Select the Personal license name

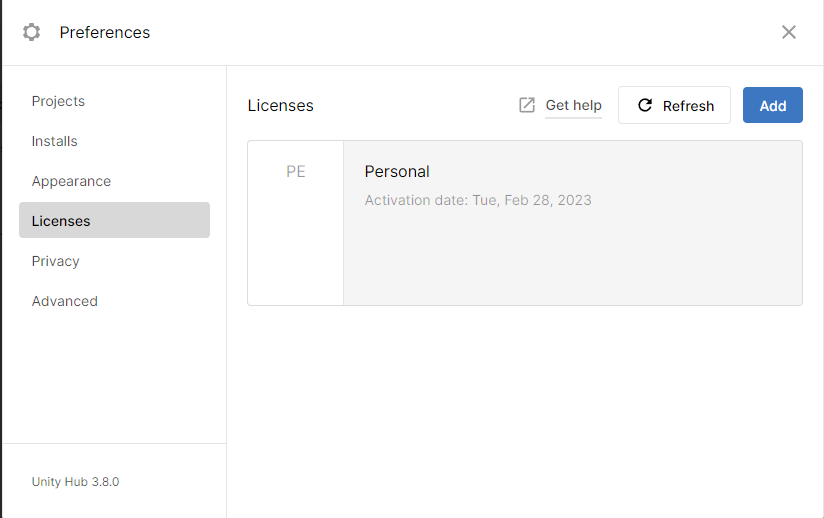(397, 172)
